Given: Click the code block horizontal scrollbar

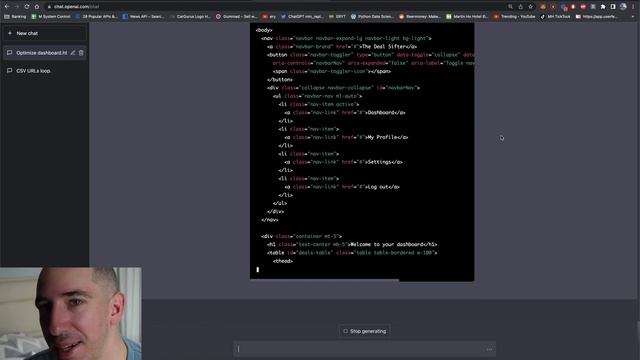Looking at the screenshot, I should tap(324, 280).
